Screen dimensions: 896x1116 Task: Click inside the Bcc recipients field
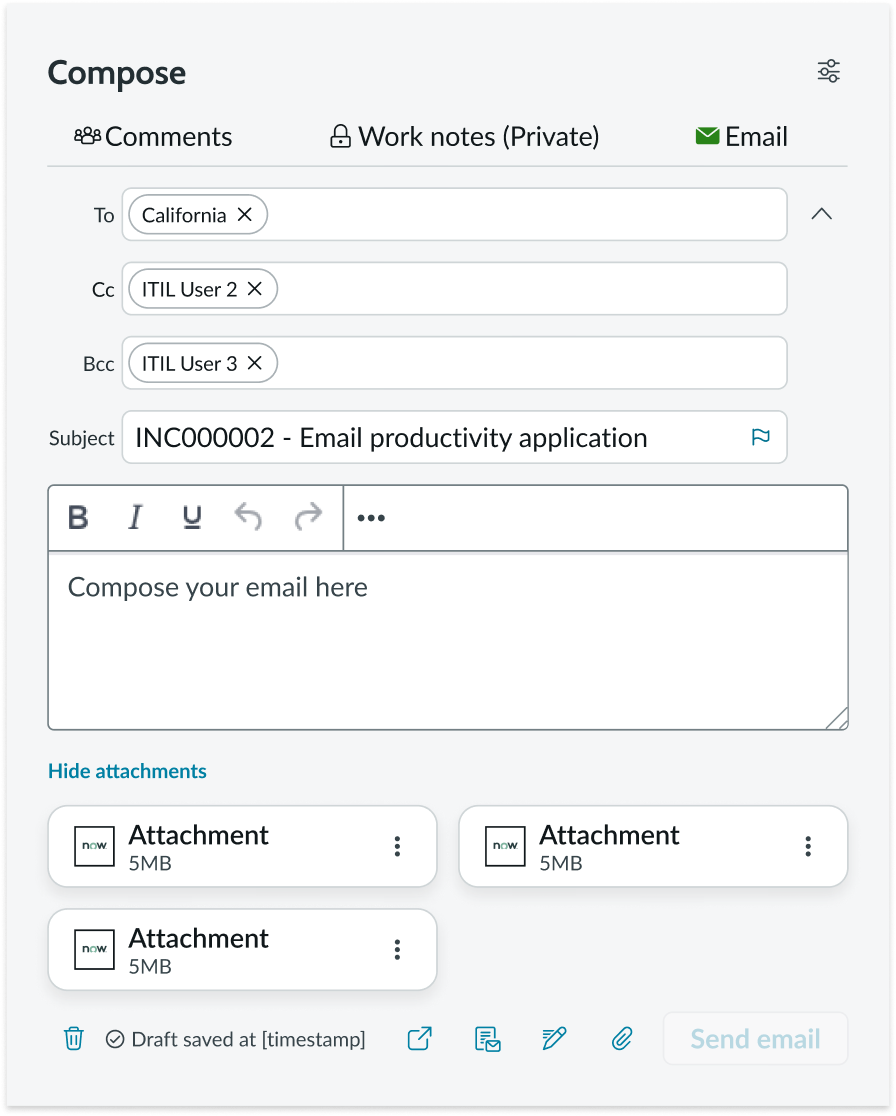(x=455, y=363)
